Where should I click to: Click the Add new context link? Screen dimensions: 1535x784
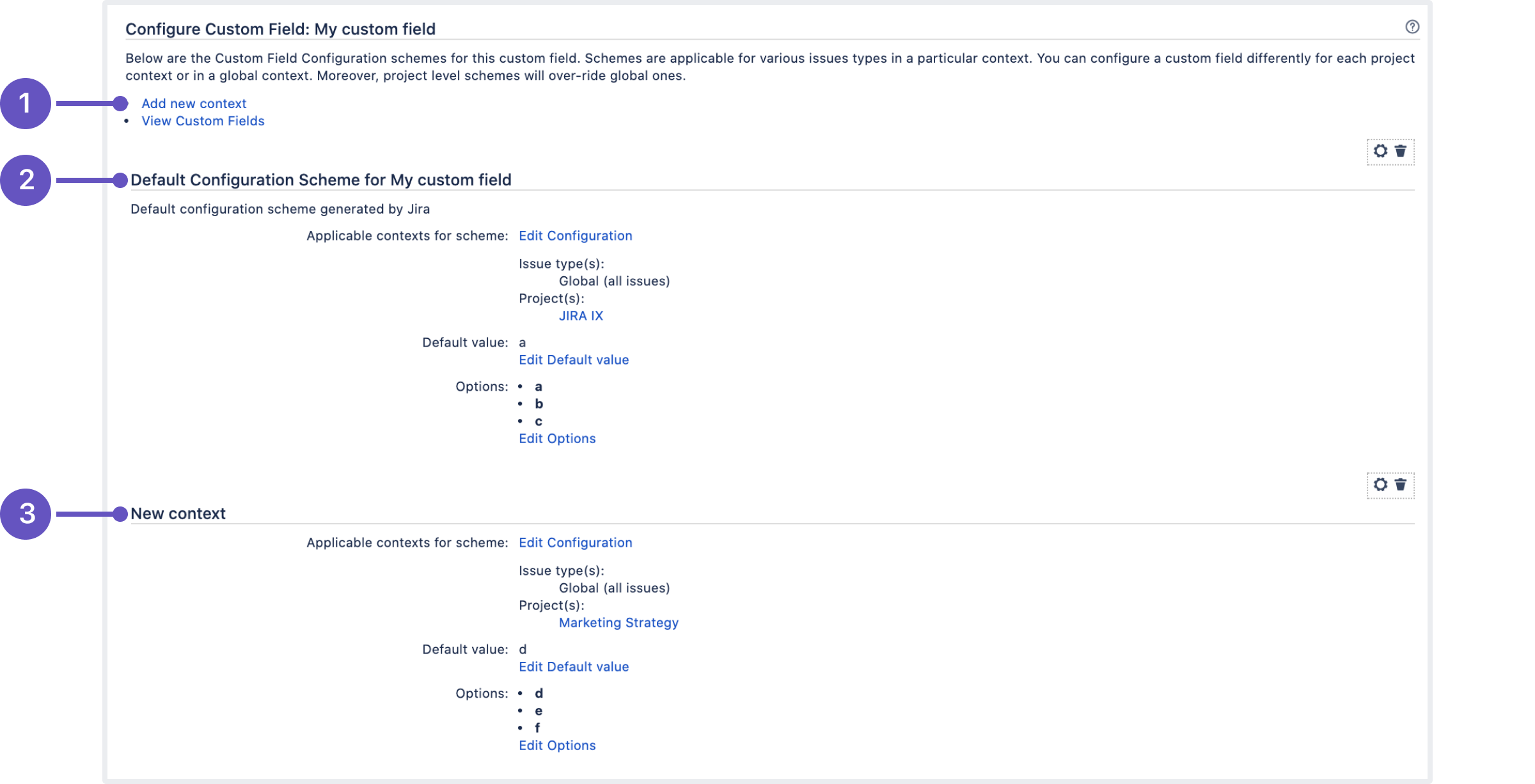coord(194,104)
